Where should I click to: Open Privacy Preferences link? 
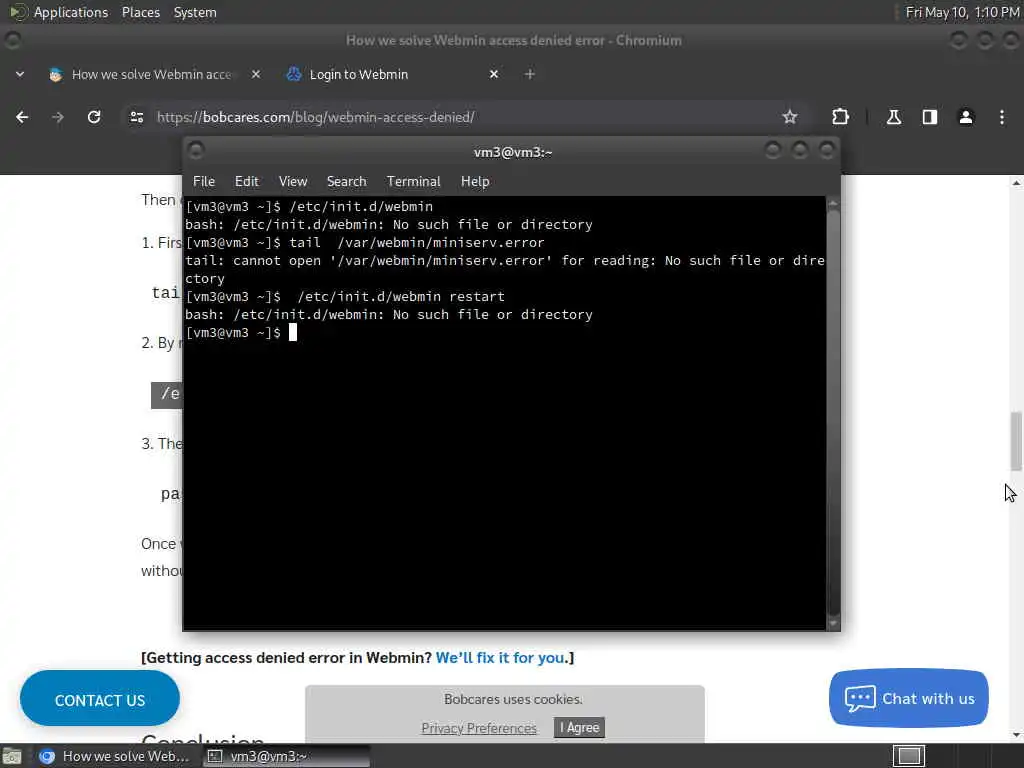479,728
